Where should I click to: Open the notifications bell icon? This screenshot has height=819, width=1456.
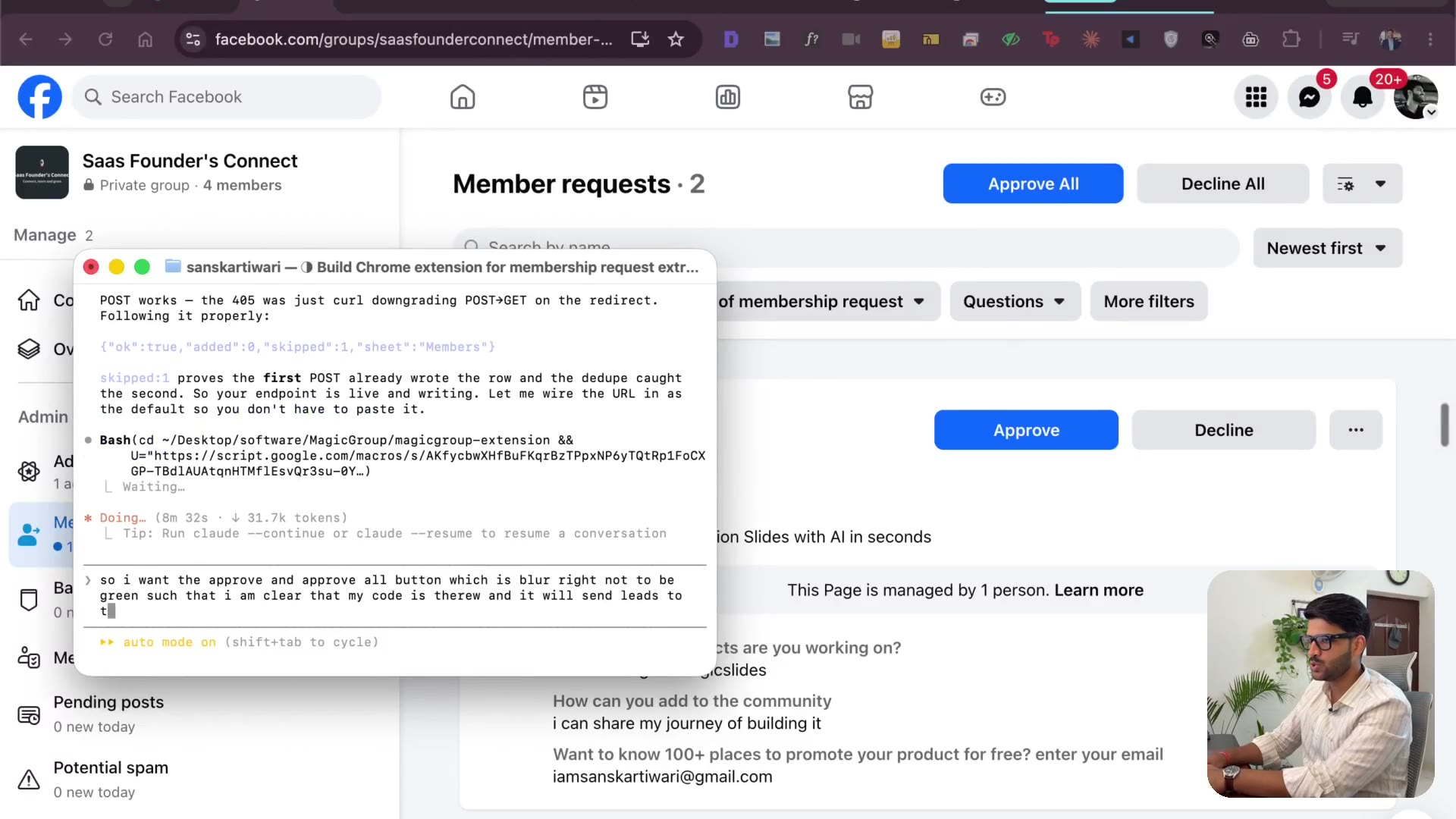coord(1363,97)
